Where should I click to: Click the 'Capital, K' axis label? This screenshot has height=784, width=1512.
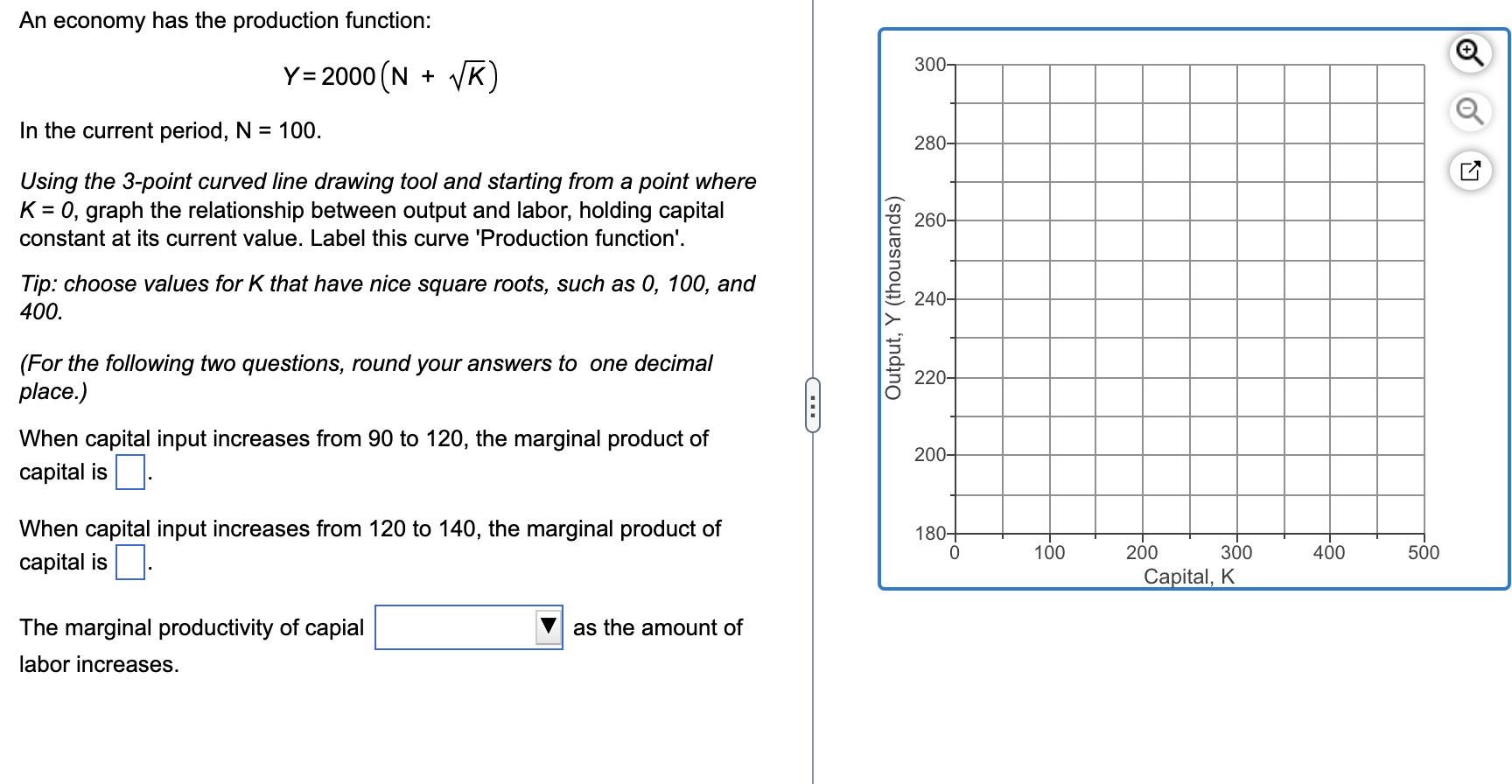[1189, 575]
